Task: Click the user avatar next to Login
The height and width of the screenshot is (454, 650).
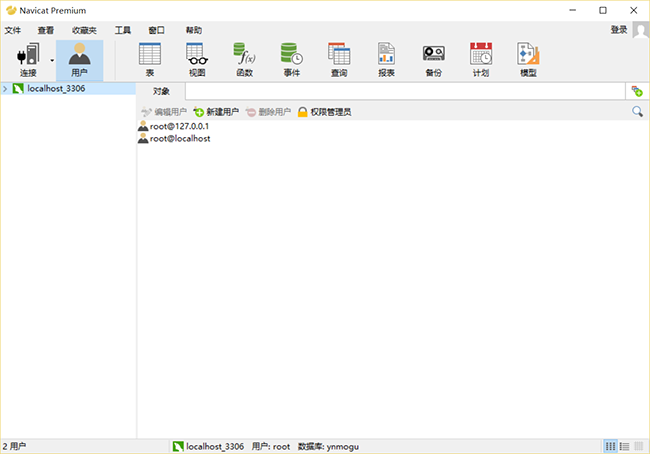Action: pyautogui.click(x=640, y=30)
